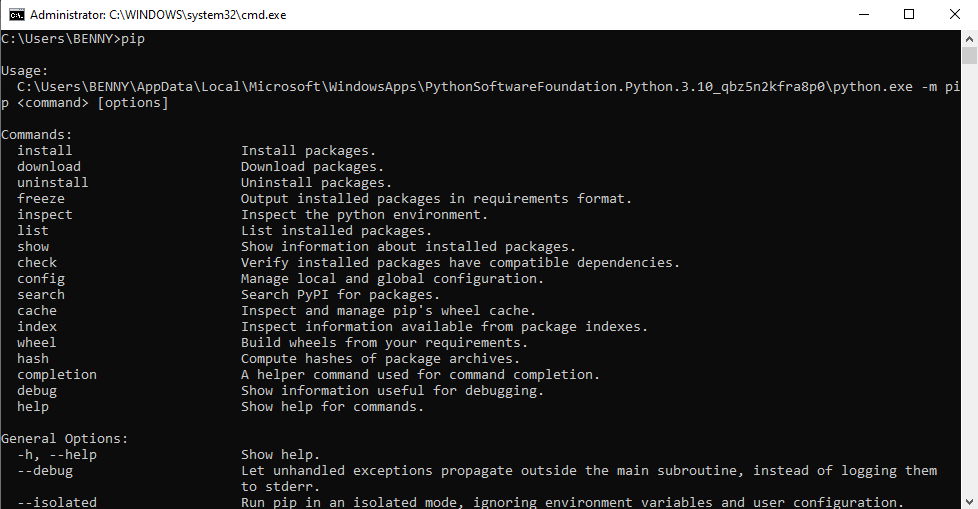Open the cmd.exe system menu icon

[x=16, y=15]
